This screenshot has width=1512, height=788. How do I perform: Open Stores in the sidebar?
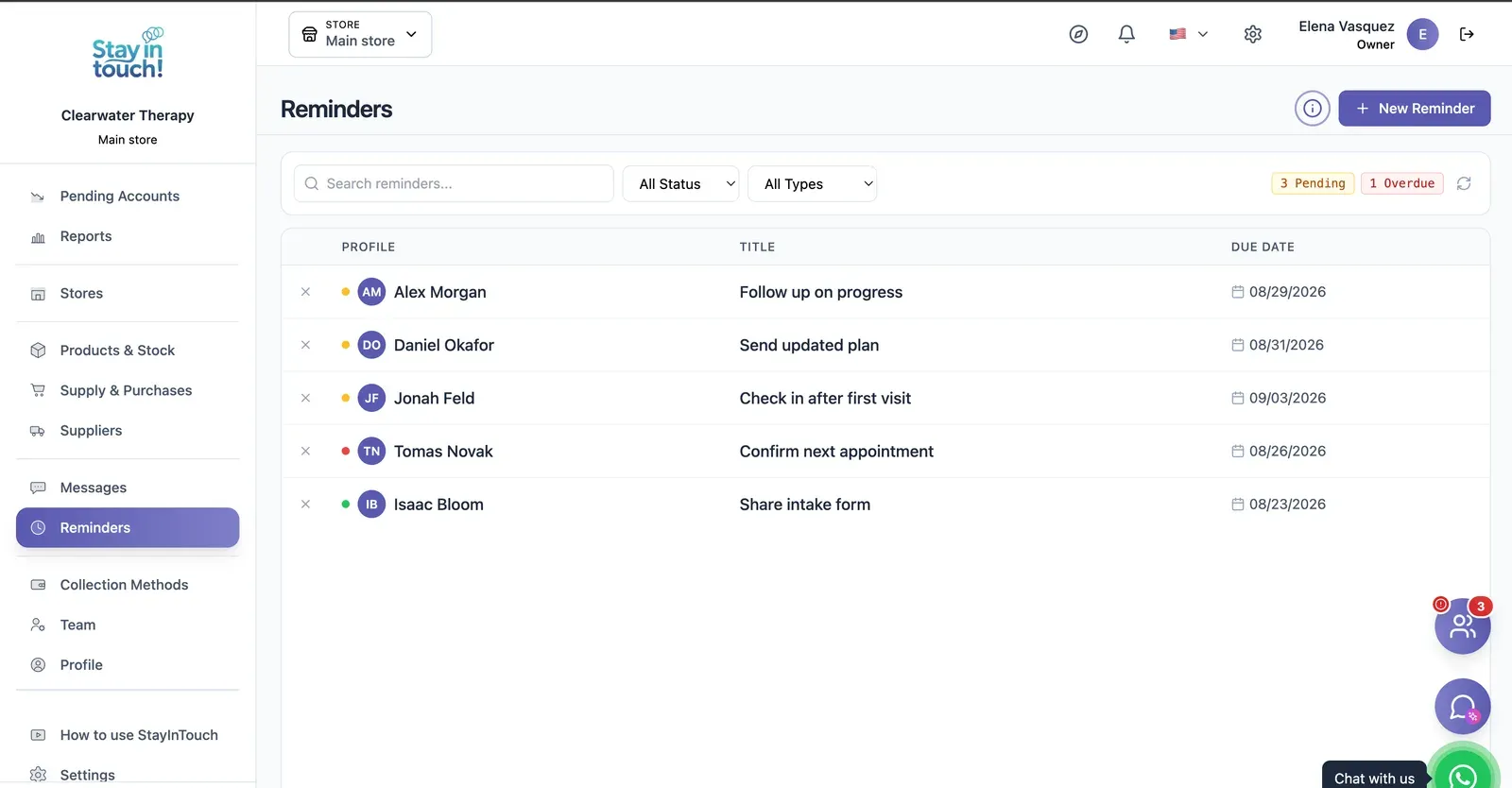[x=128, y=294]
